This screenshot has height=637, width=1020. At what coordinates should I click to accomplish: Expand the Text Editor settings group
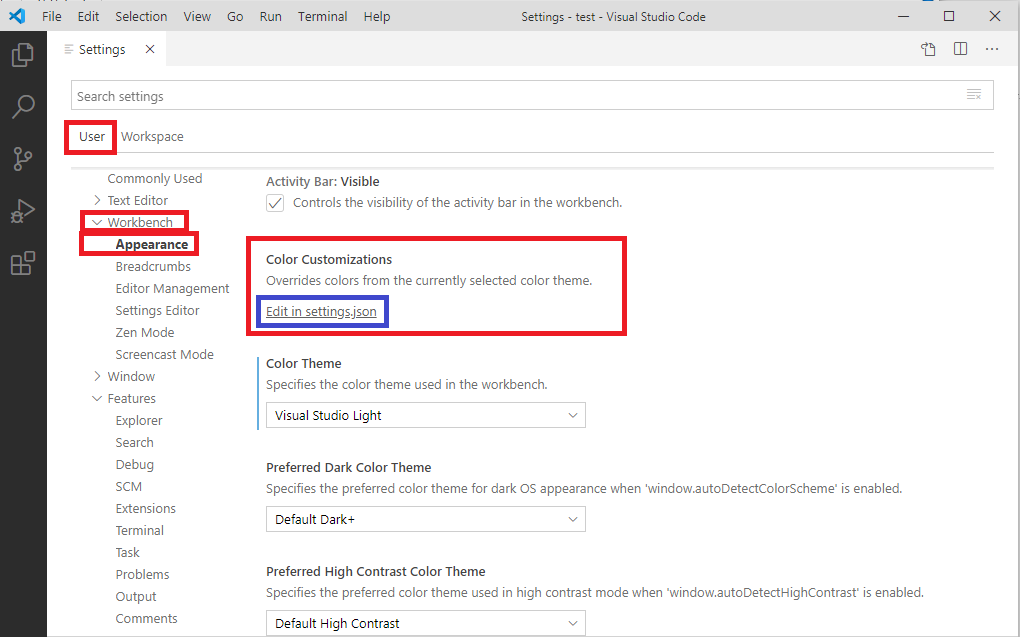(x=97, y=200)
